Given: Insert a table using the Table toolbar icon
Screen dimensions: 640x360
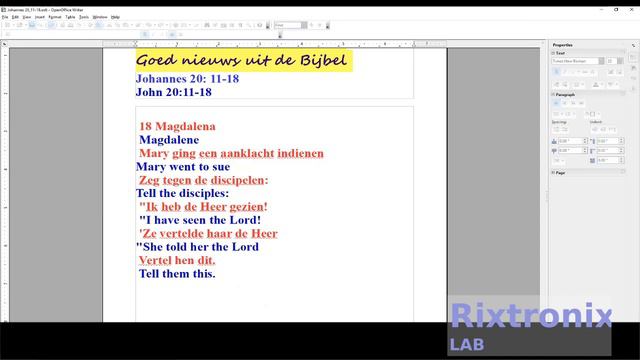Looking at the screenshot, I should point(184,25).
